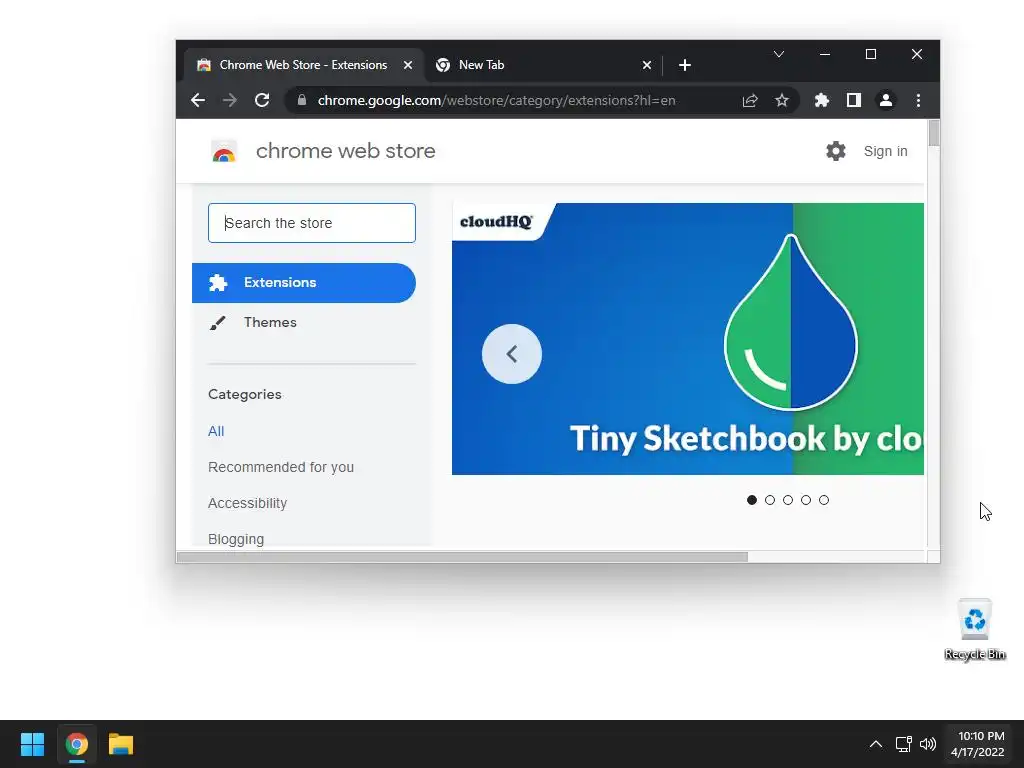The width and height of the screenshot is (1024, 768).
Task: Click the address bar URL
Action: coord(496,101)
